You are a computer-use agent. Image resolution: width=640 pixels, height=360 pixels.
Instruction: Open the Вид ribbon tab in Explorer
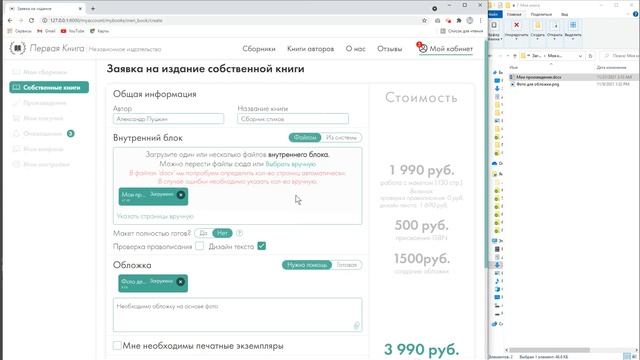564,14
